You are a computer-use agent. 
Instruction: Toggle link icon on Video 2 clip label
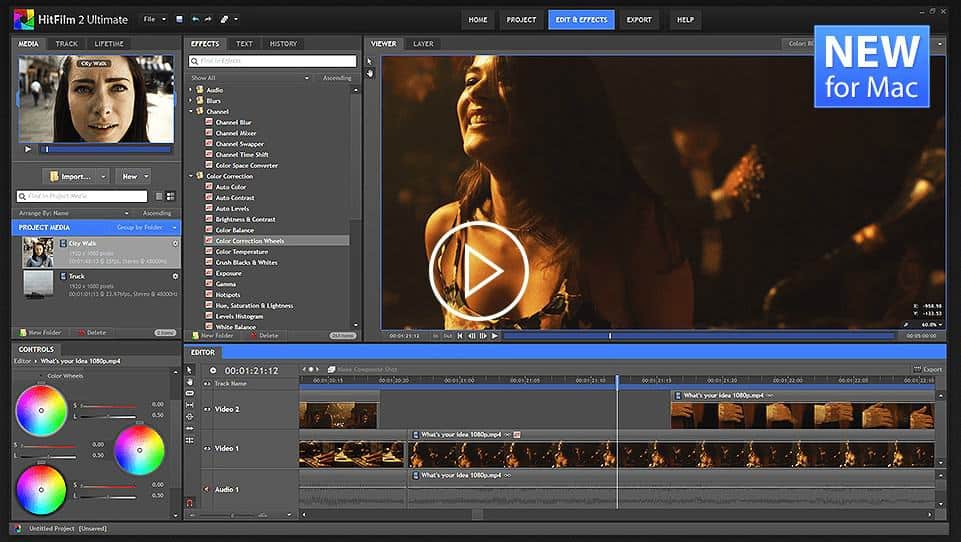[x=770, y=395]
